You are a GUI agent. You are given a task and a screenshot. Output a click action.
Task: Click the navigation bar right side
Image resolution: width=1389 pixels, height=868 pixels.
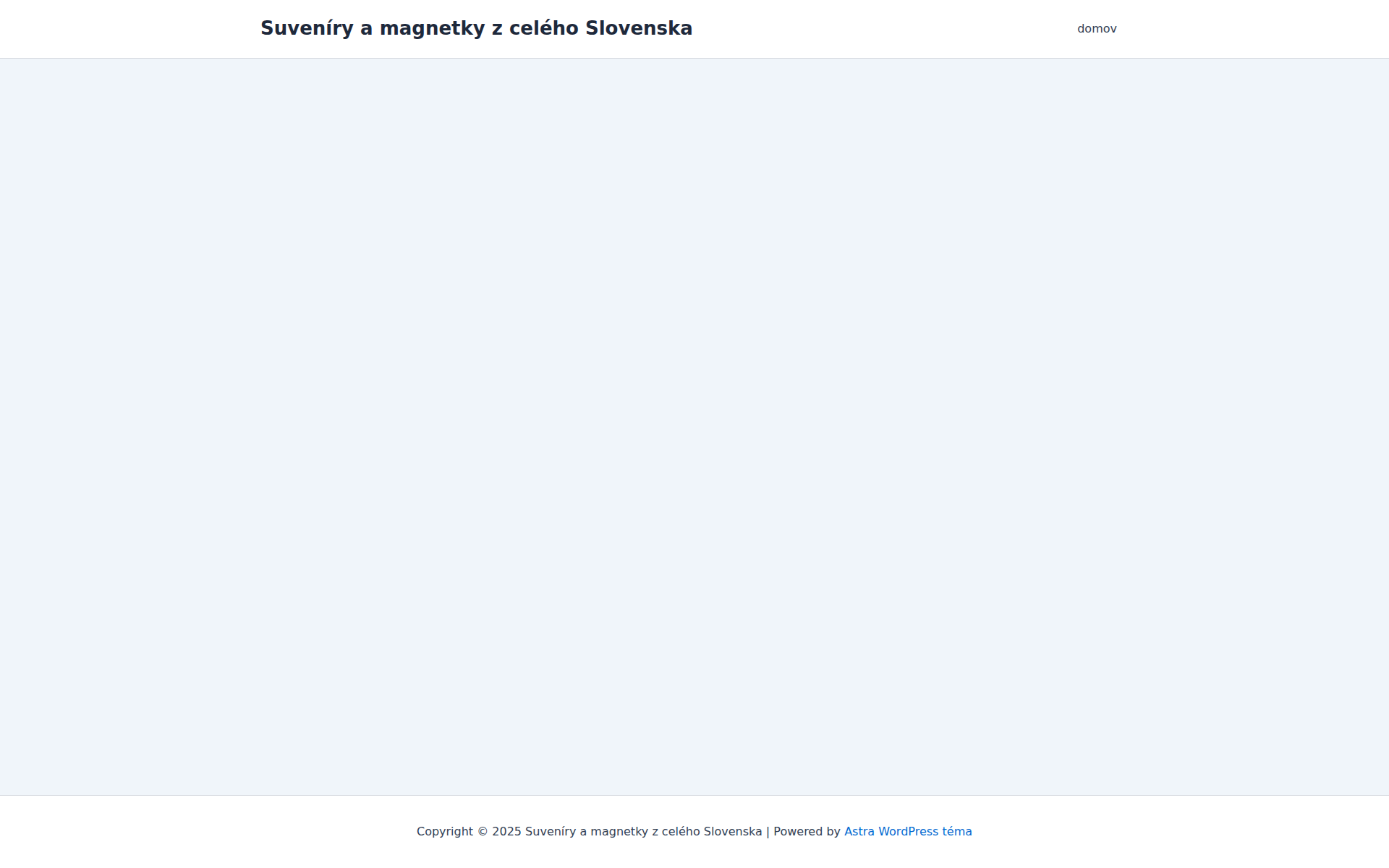tap(1097, 29)
